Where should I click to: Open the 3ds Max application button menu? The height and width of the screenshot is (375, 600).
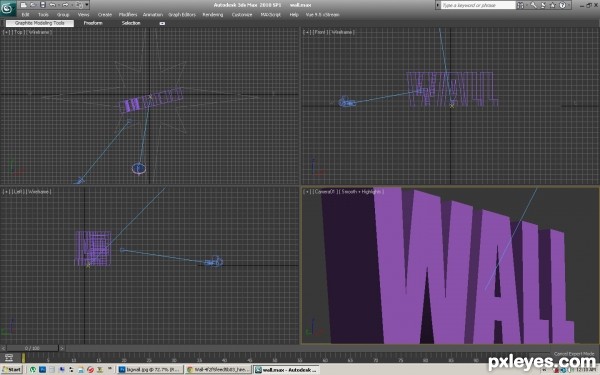tap(8, 8)
